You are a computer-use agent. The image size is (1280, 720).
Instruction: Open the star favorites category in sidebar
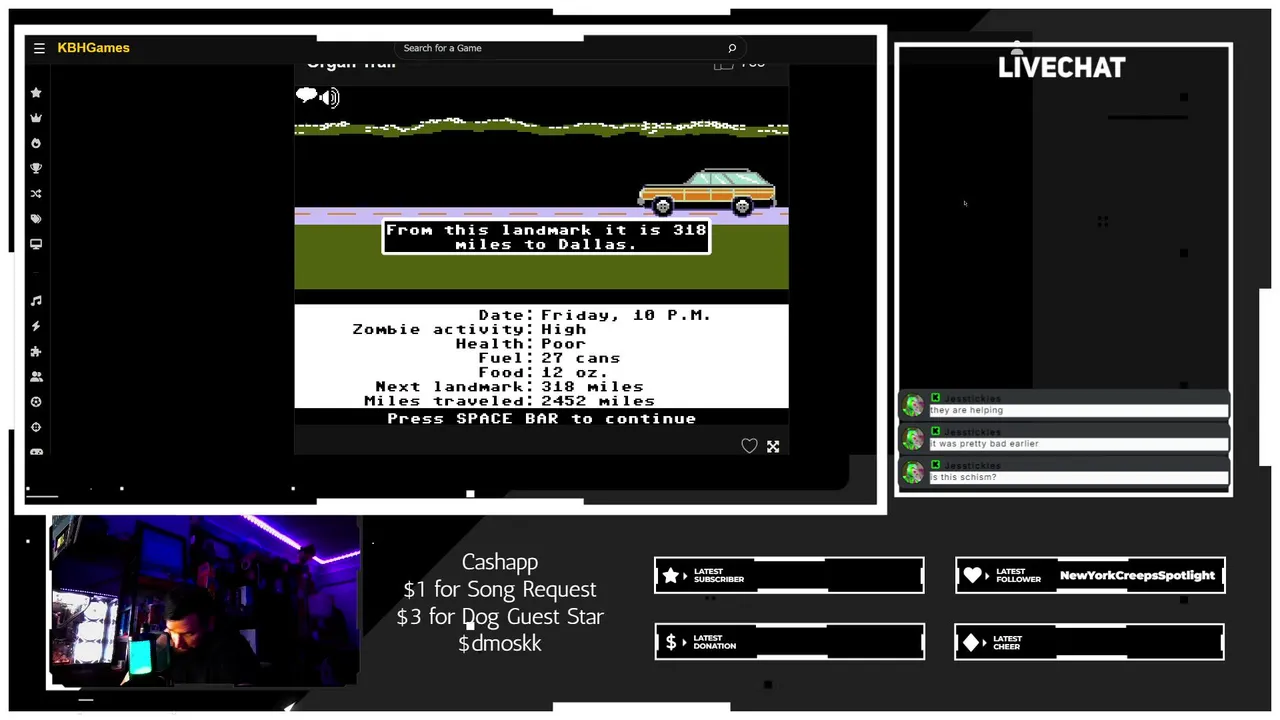[x=36, y=93]
